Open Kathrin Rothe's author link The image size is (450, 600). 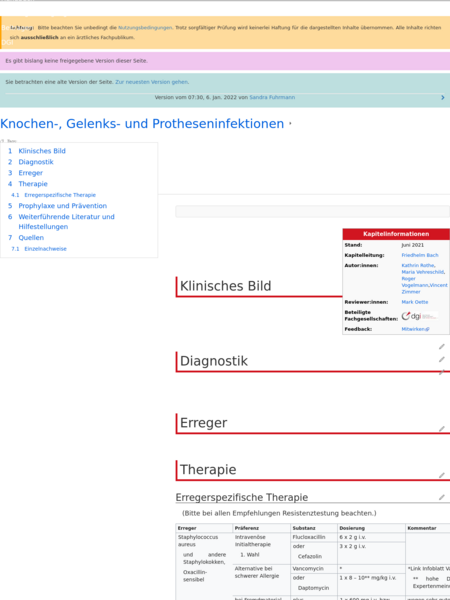[418, 265]
